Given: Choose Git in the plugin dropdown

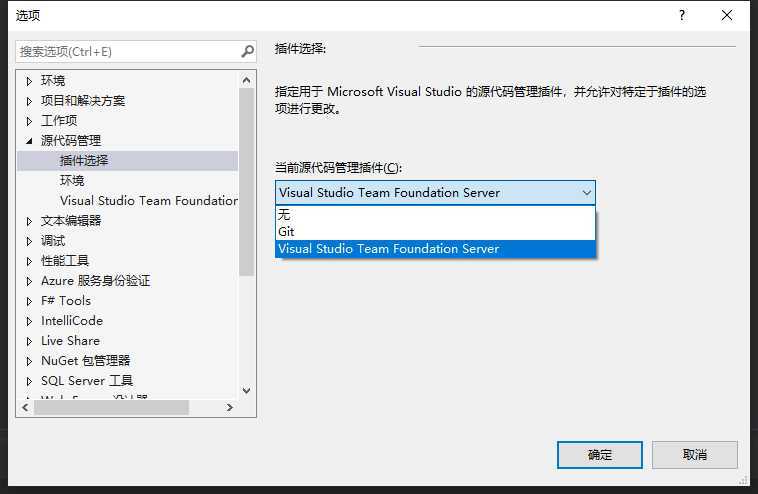Looking at the screenshot, I should click(x=435, y=232).
